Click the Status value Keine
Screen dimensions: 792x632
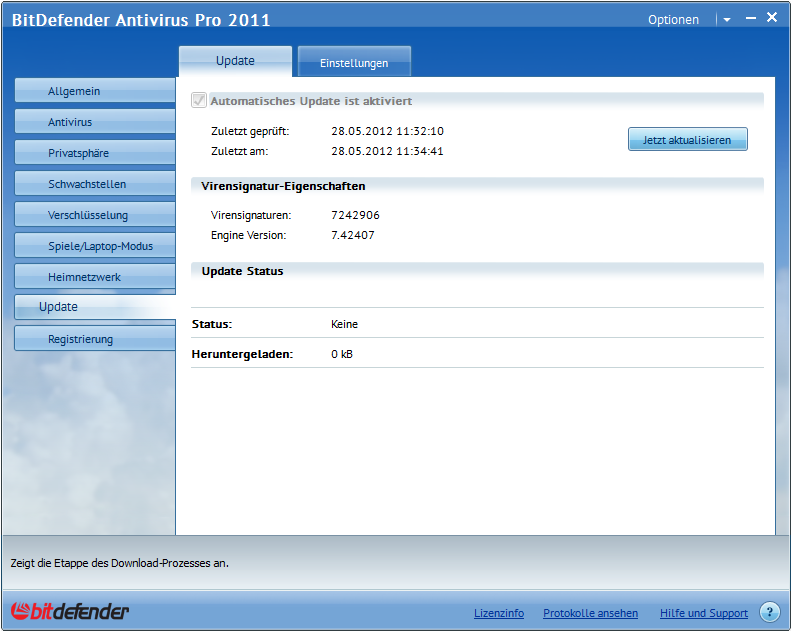click(344, 324)
